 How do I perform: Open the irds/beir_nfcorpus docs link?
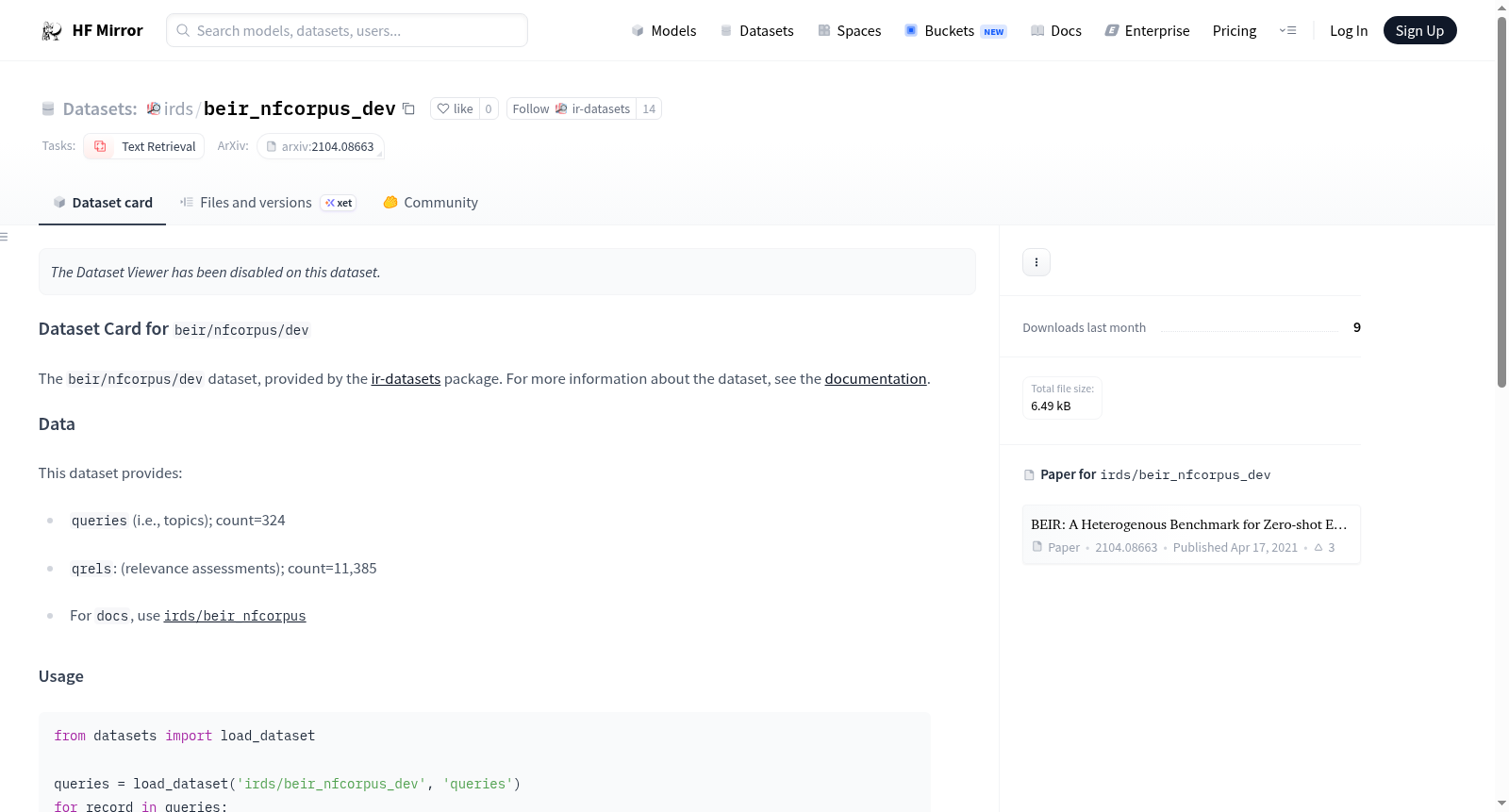click(x=235, y=616)
